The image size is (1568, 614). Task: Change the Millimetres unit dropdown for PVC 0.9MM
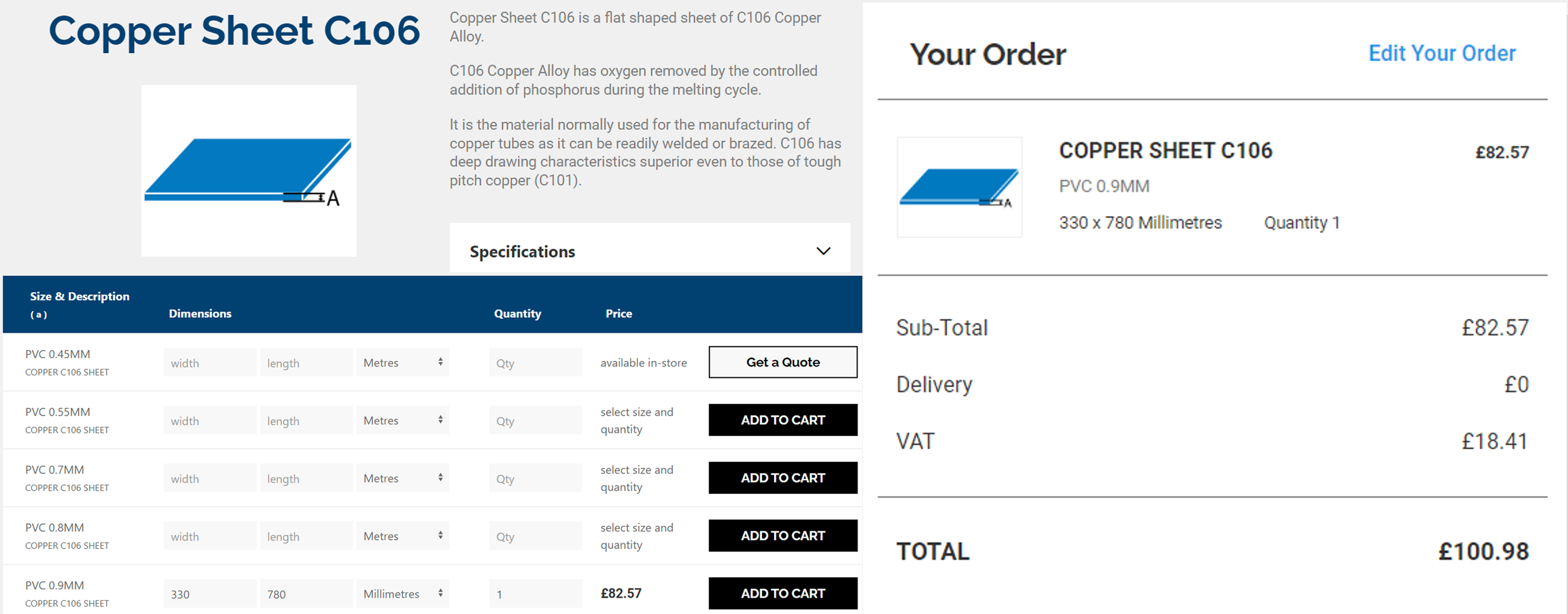pyautogui.click(x=402, y=593)
